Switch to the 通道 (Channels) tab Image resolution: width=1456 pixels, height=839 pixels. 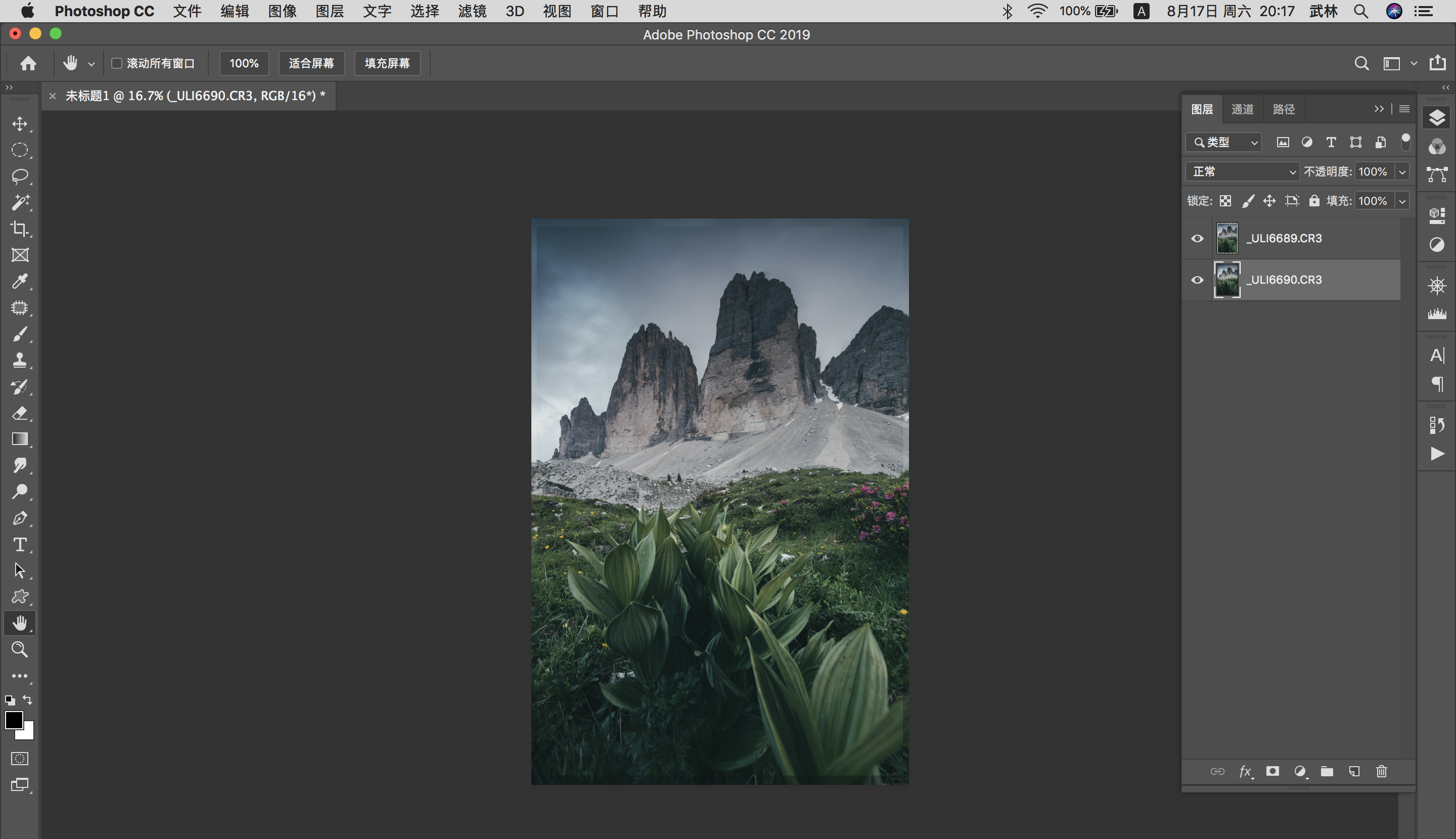(x=1242, y=109)
